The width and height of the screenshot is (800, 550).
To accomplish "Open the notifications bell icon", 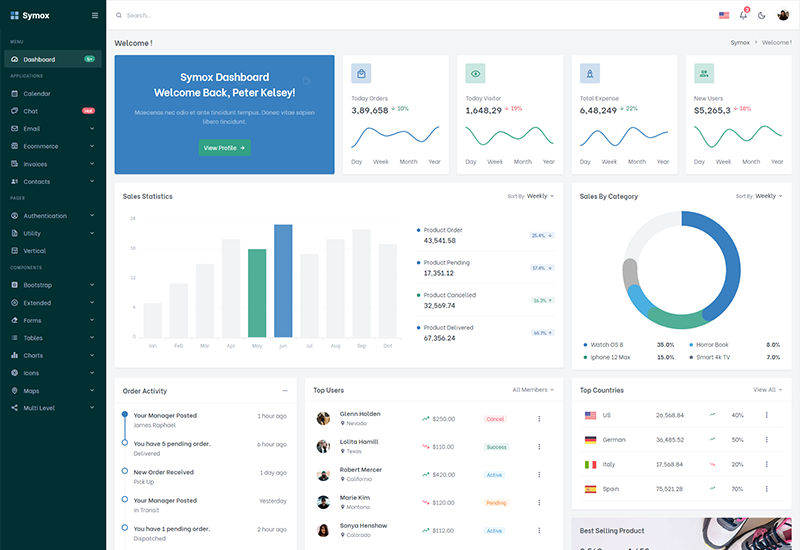I will (x=743, y=15).
